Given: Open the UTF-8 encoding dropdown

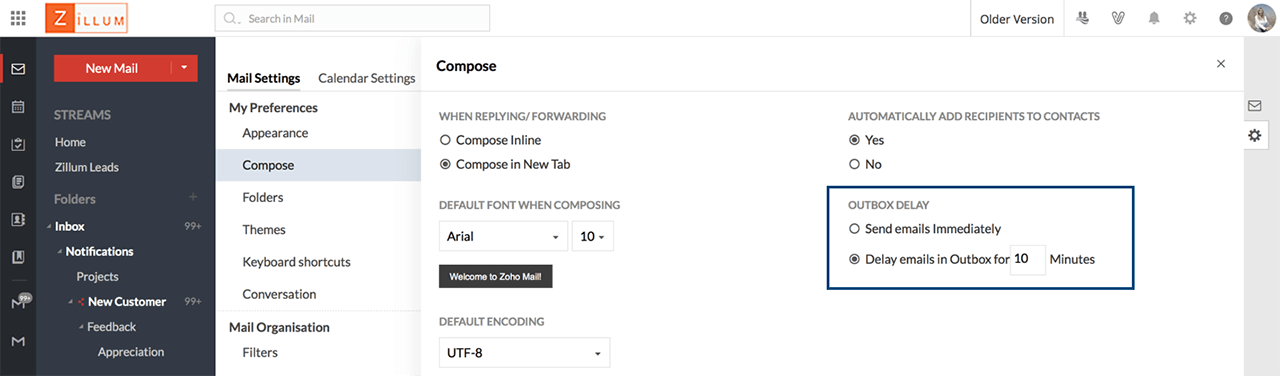Looking at the screenshot, I should pos(524,353).
